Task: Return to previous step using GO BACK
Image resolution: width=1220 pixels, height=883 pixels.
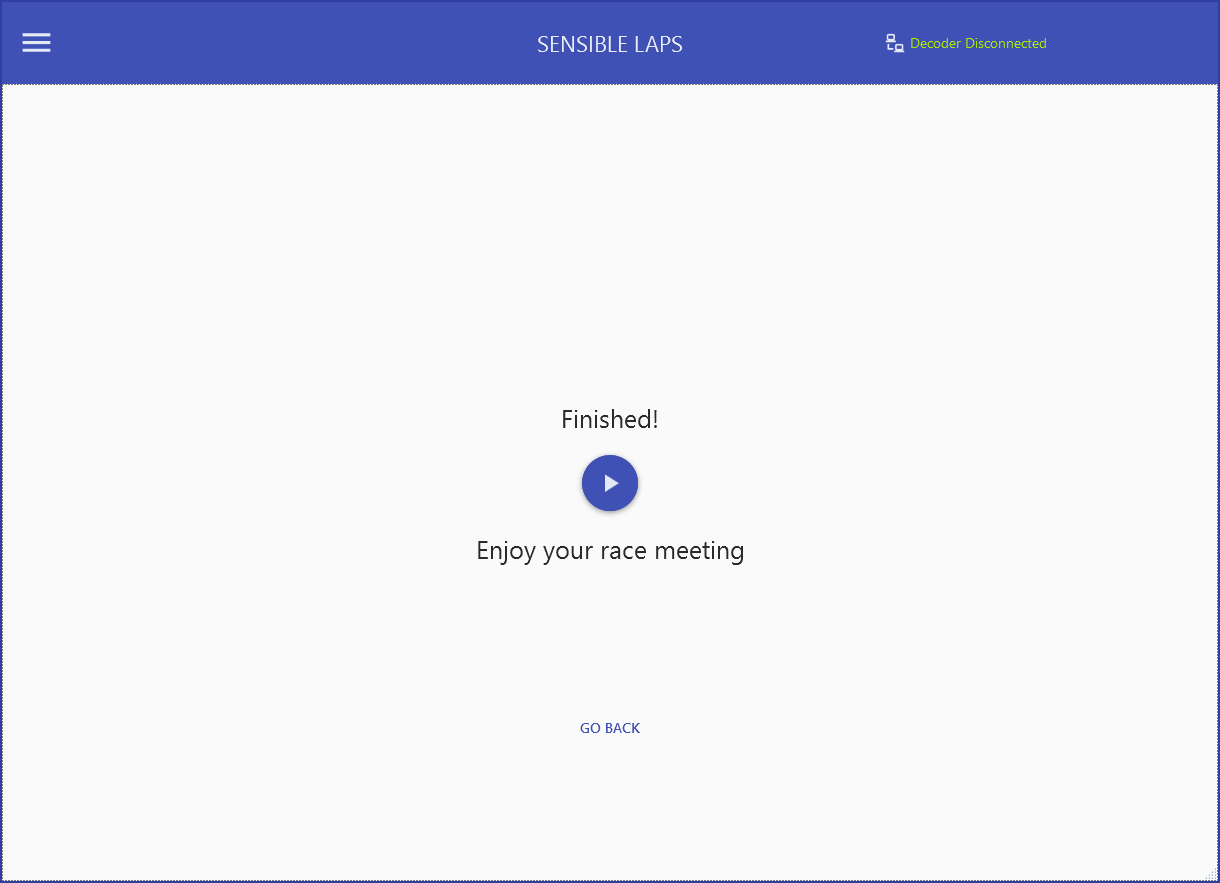Action: (609, 728)
